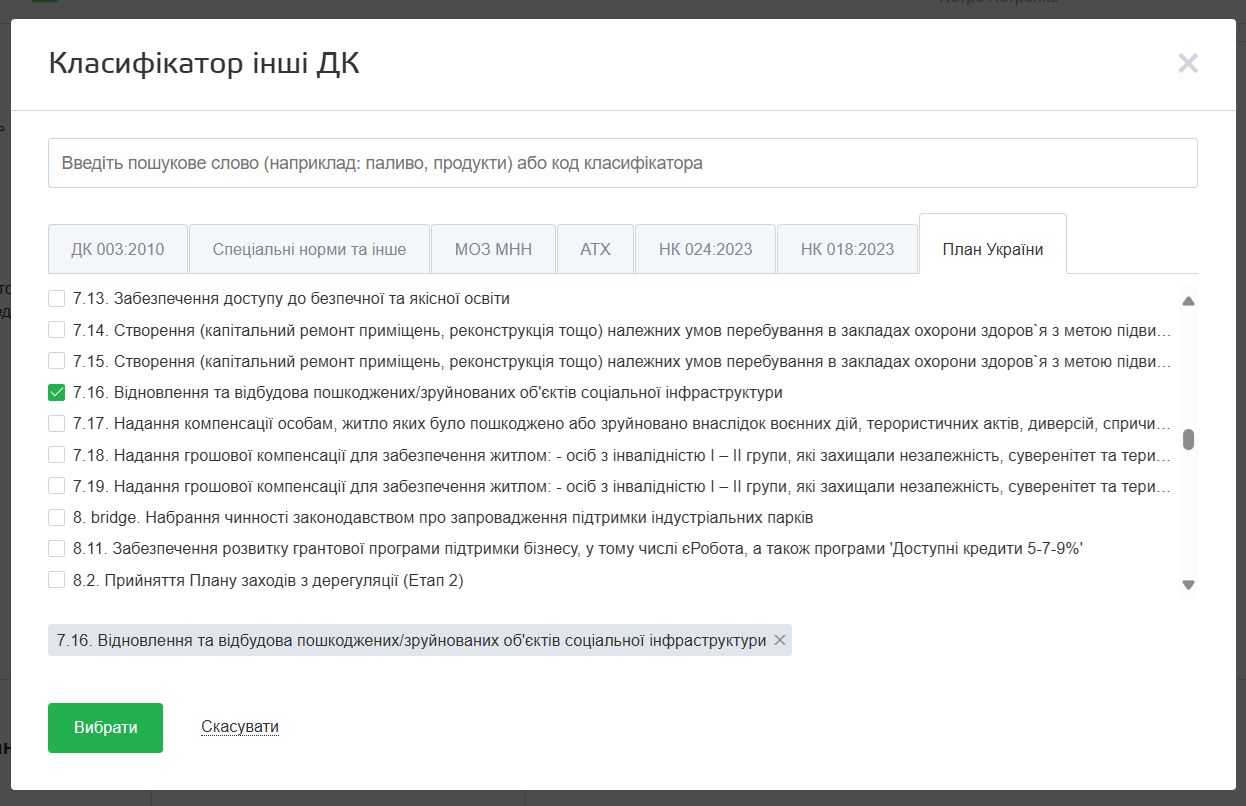Switch to the ДК 003:2010 tab
The height and width of the screenshot is (806, 1246).
118,249
